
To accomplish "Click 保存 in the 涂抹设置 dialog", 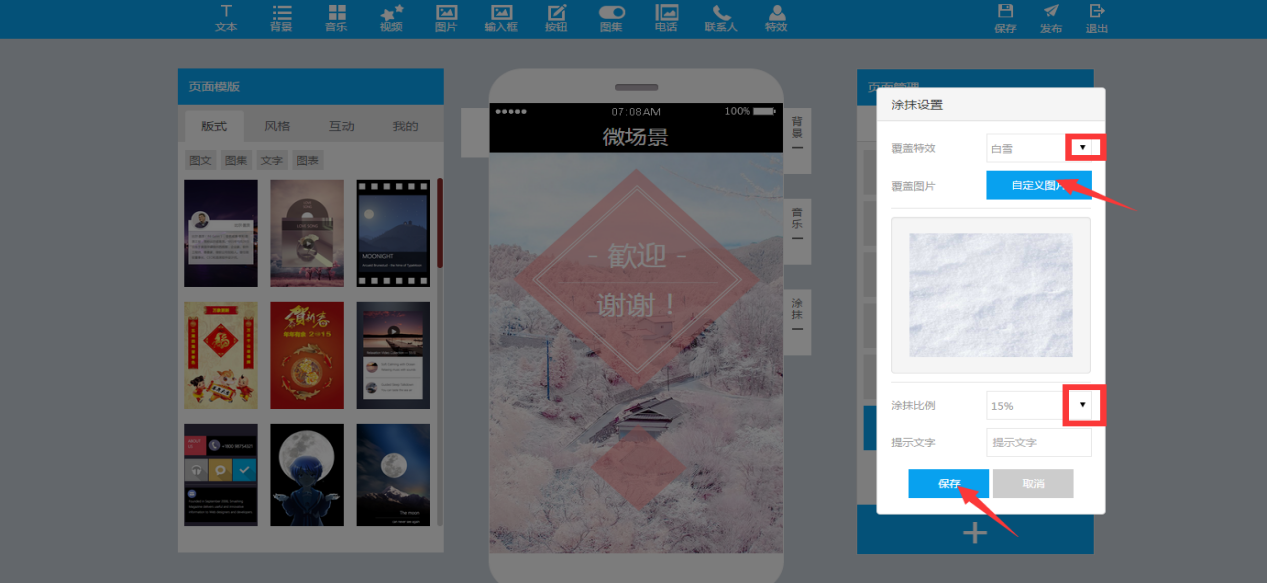I will pyautogui.click(x=948, y=484).
